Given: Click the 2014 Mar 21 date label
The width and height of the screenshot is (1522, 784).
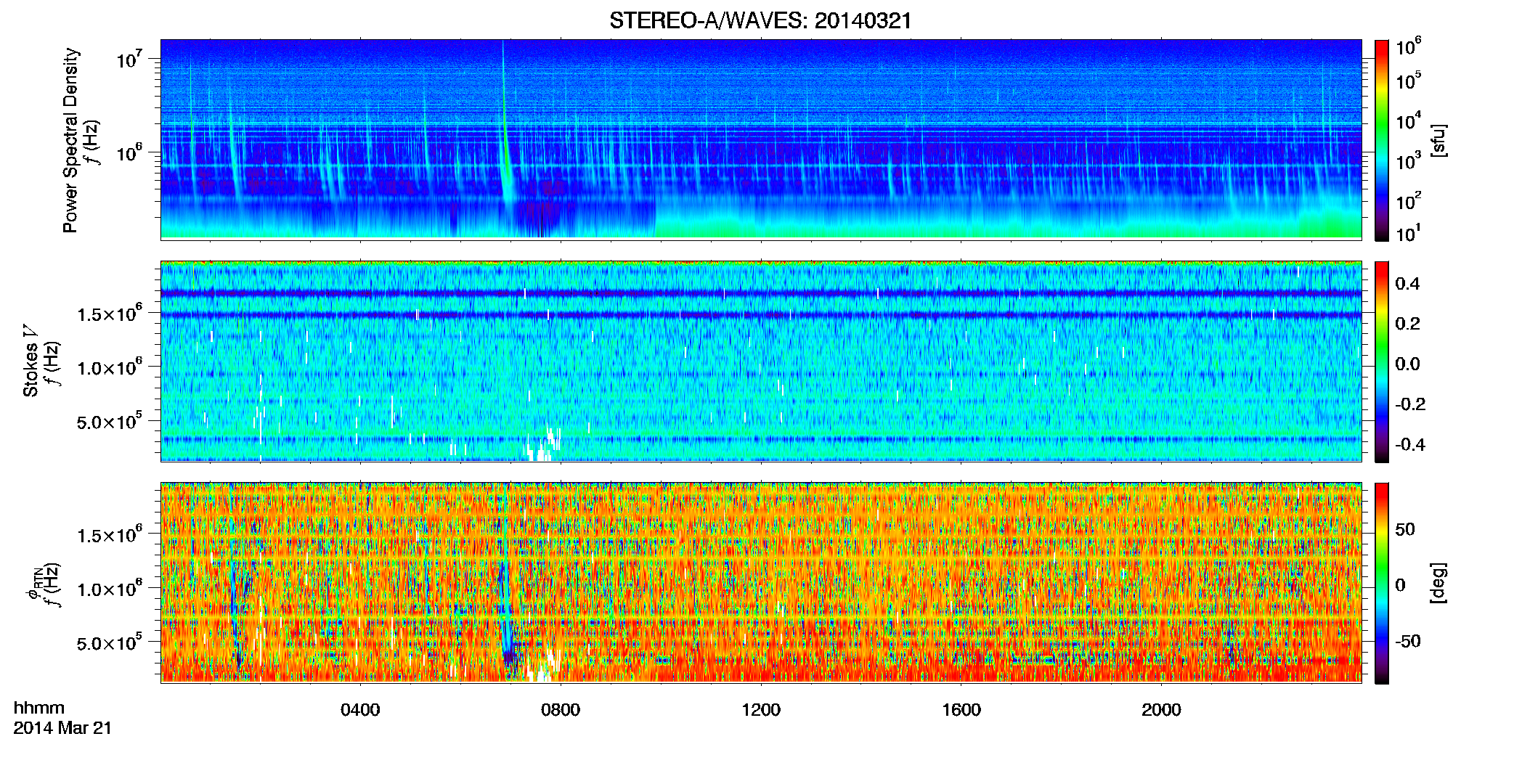Looking at the screenshot, I should [x=62, y=728].
